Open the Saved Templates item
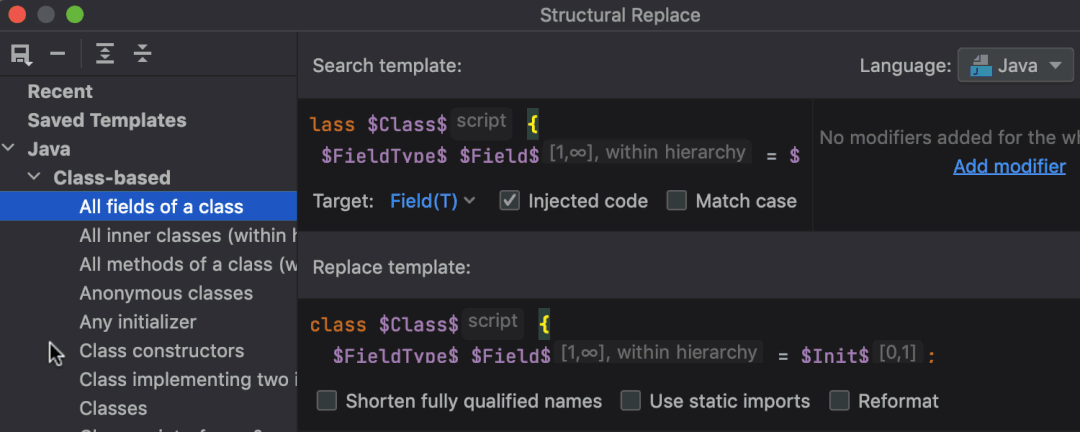Screen dimensions: 1080x432 107,120
